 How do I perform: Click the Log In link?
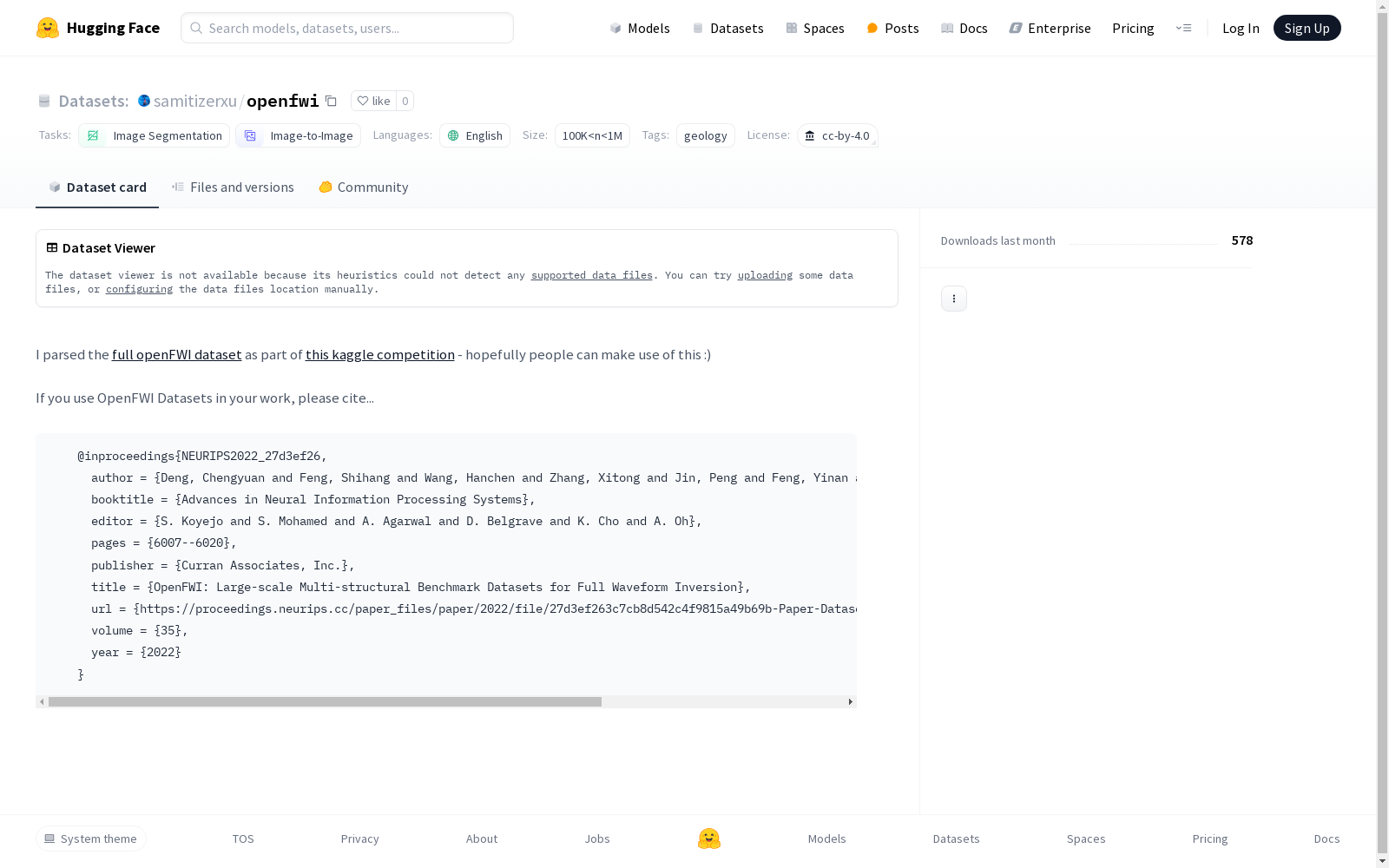[x=1241, y=28]
